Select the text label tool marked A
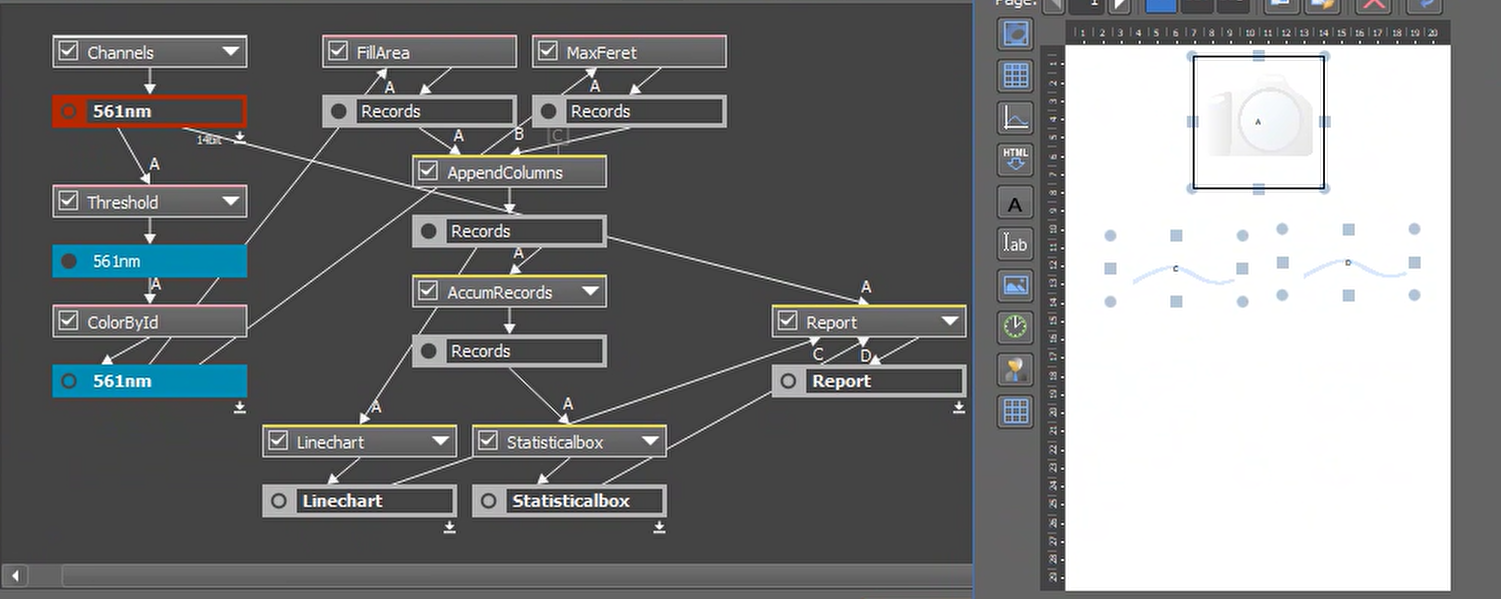This screenshot has height=599, width=1501. (x=1015, y=203)
